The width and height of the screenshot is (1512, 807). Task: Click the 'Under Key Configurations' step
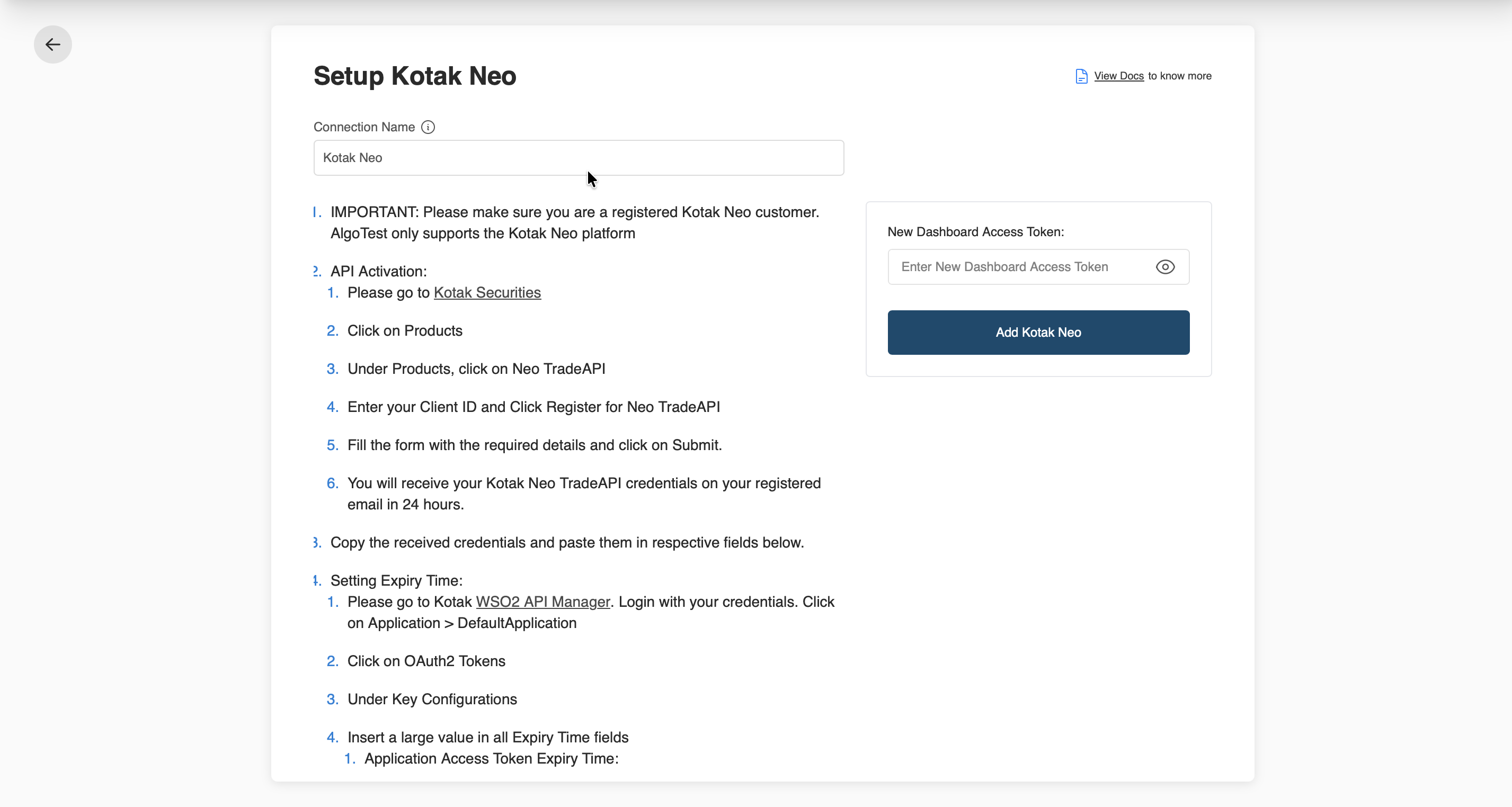[x=431, y=699]
